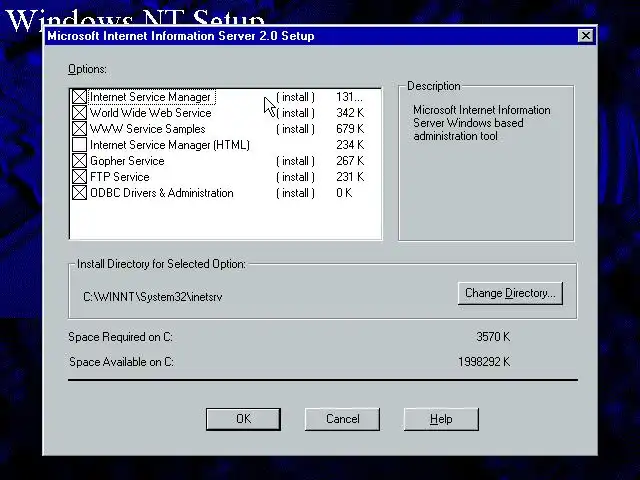This screenshot has height=480, width=640.
Task: Click the OK button
Action: (243, 419)
